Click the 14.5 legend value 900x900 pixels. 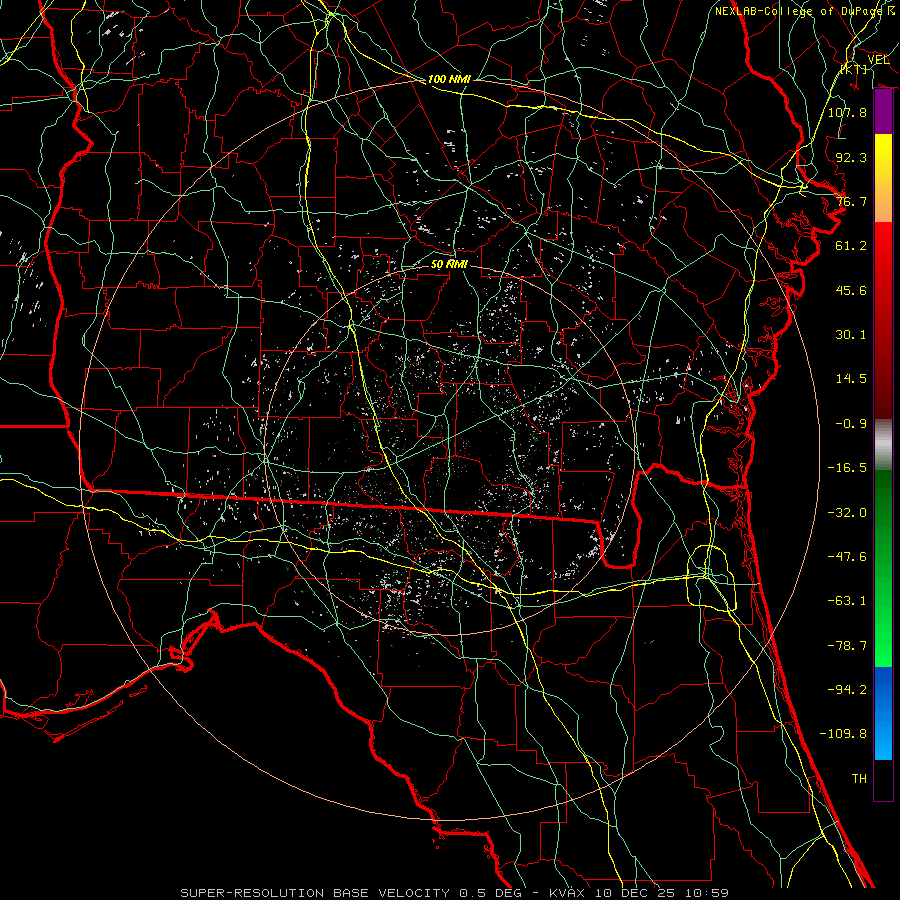851,379
